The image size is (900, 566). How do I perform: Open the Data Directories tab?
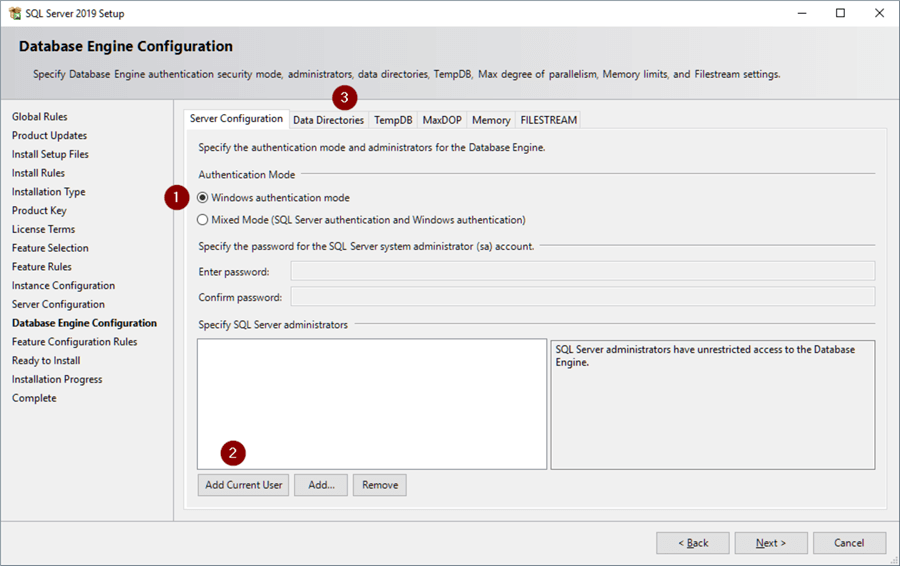[328, 120]
